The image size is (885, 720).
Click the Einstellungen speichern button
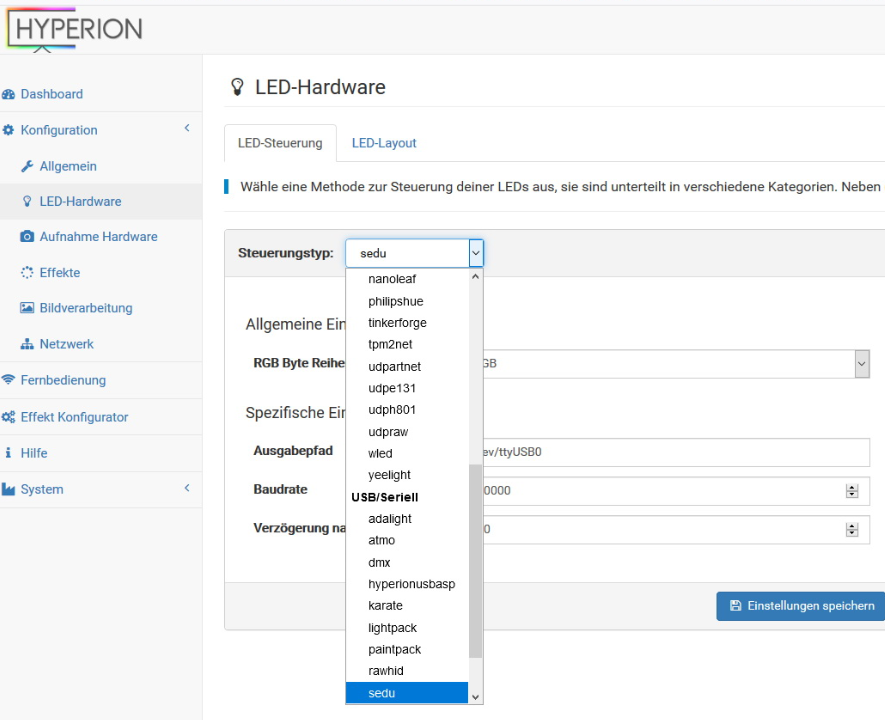(799, 605)
